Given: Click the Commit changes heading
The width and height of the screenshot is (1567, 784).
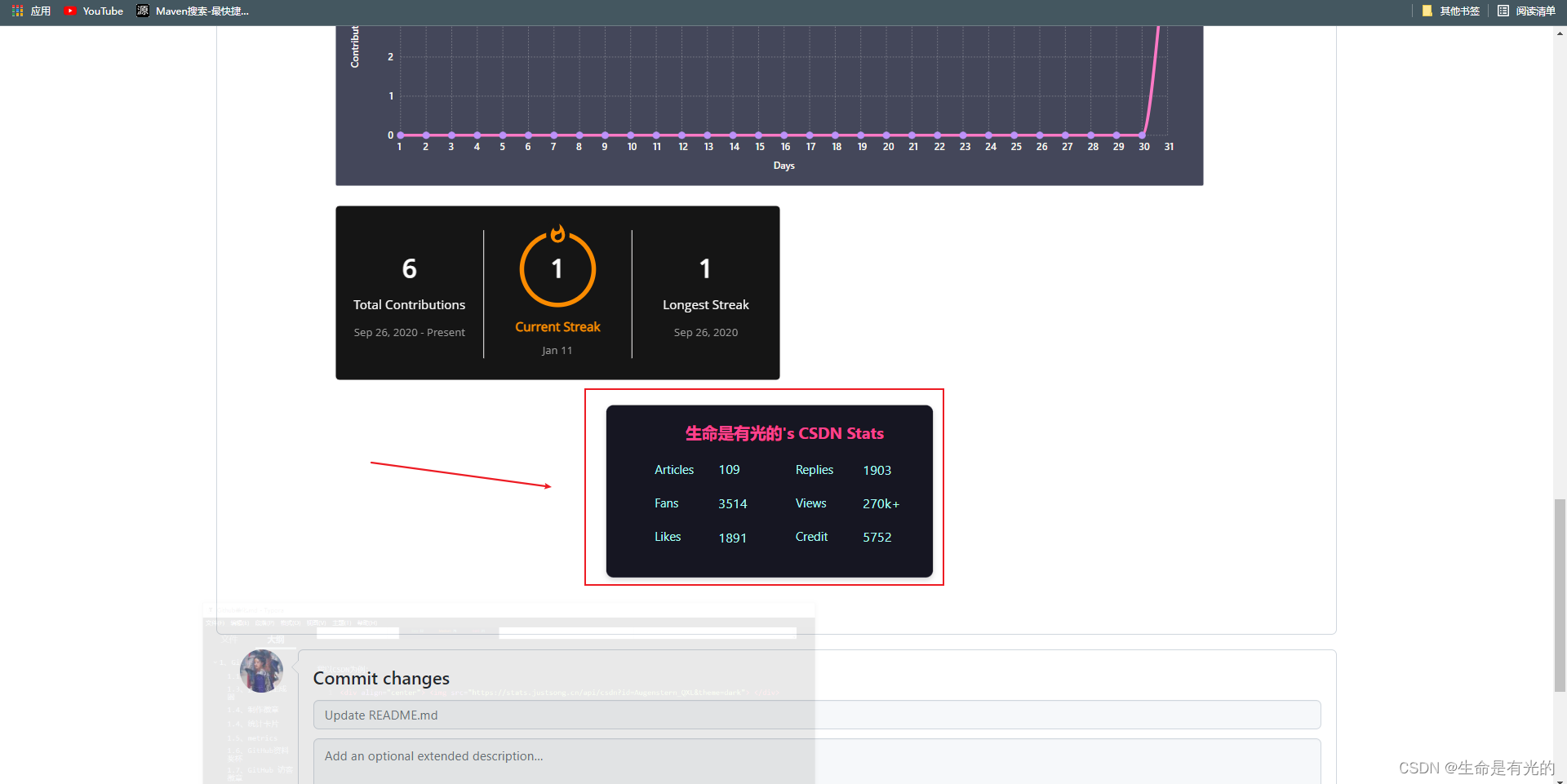Looking at the screenshot, I should (x=381, y=678).
